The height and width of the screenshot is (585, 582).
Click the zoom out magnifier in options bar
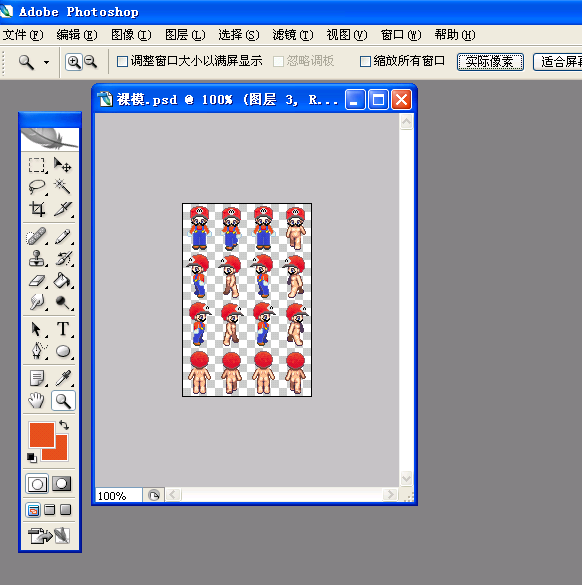tap(91, 62)
